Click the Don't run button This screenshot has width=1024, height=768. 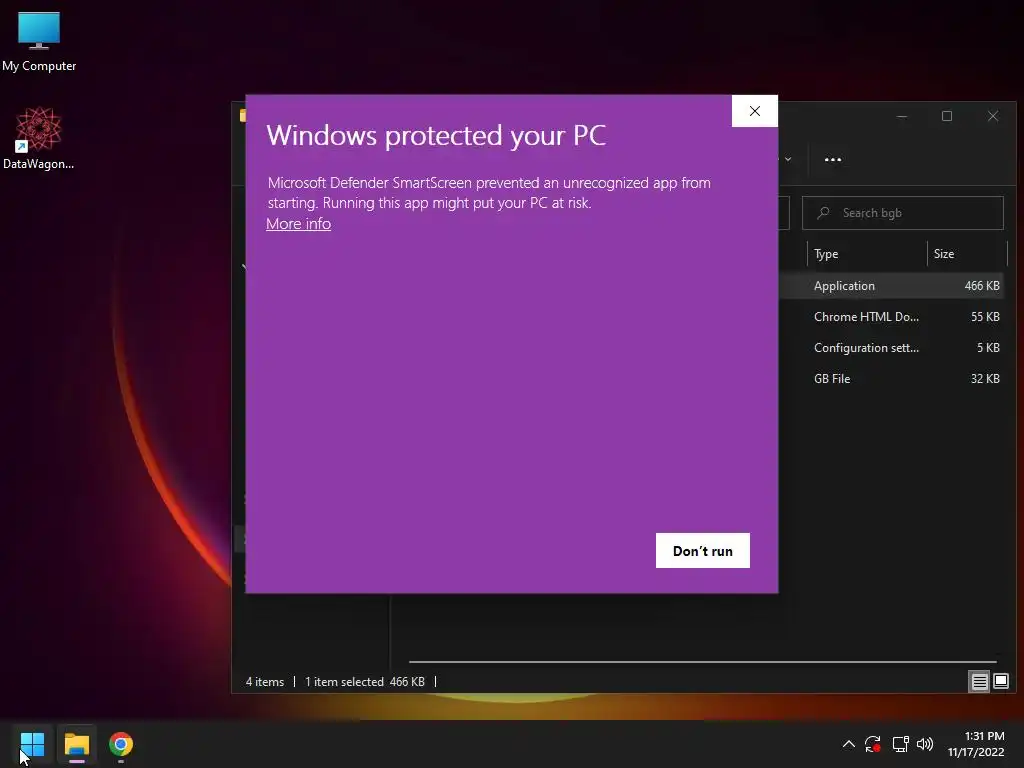703,551
